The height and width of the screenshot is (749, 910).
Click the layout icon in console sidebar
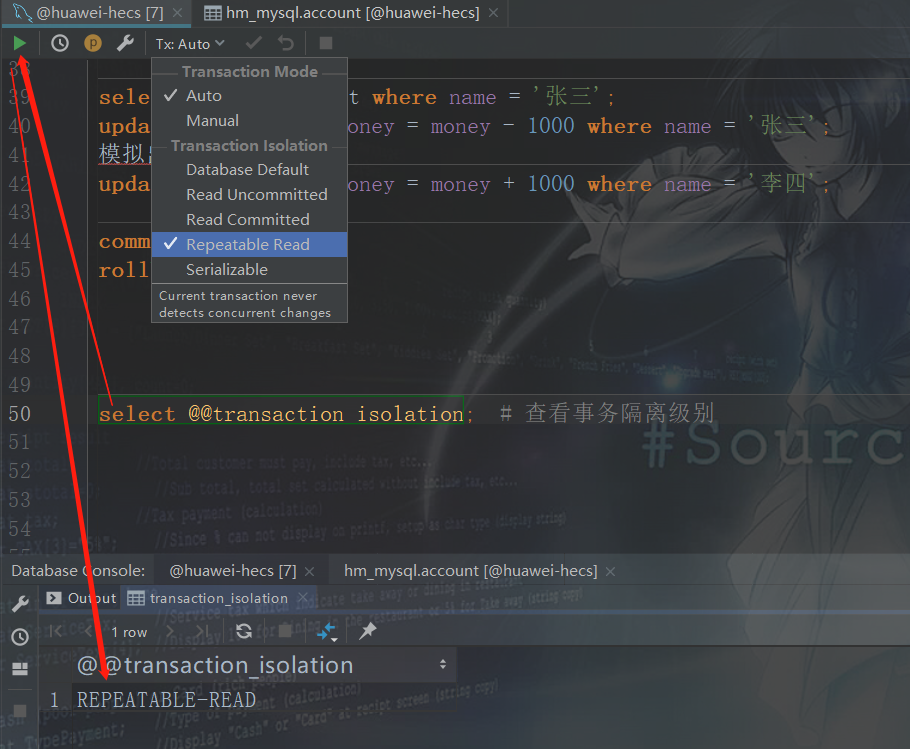pyautogui.click(x=20, y=670)
